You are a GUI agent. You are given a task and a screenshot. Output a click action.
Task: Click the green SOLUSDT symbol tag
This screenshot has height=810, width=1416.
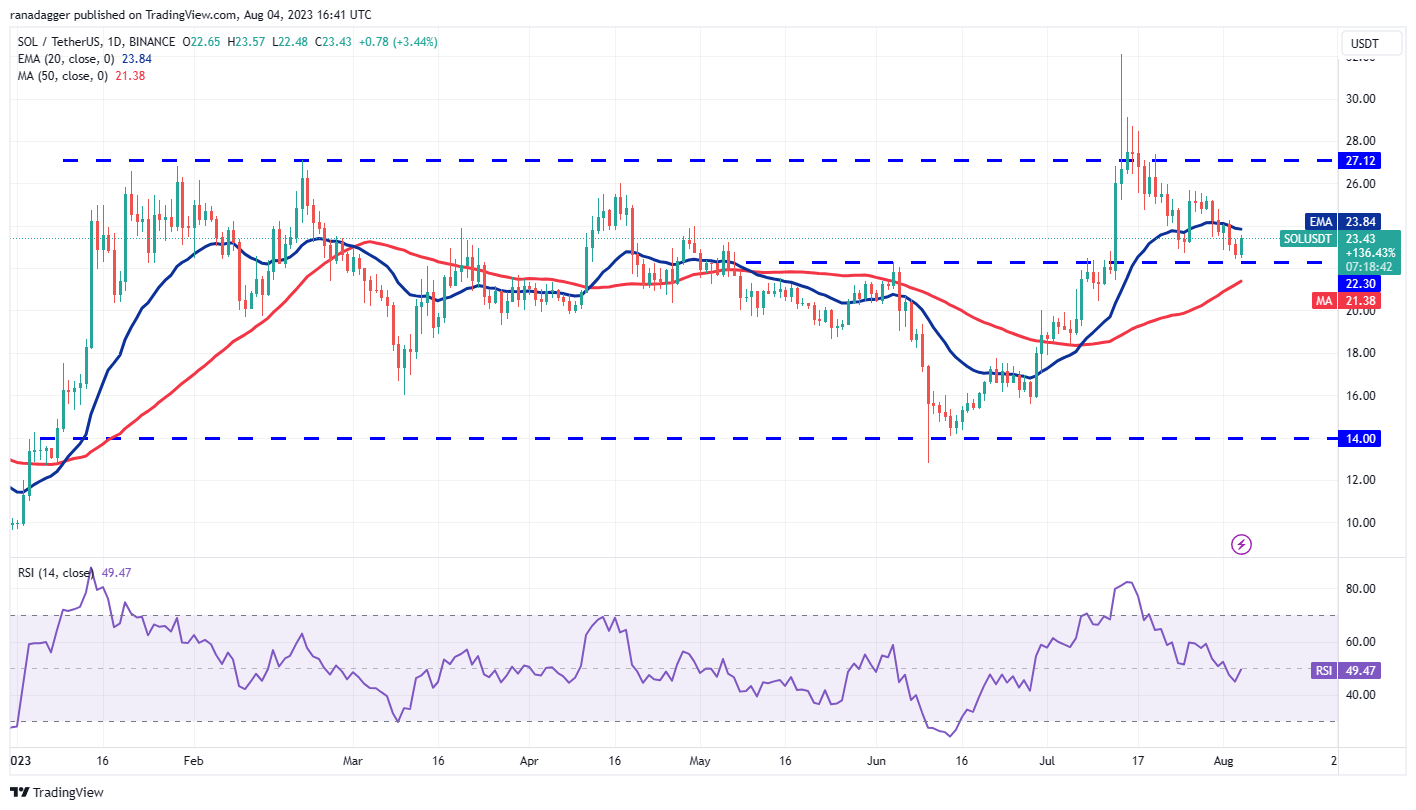click(x=1307, y=238)
